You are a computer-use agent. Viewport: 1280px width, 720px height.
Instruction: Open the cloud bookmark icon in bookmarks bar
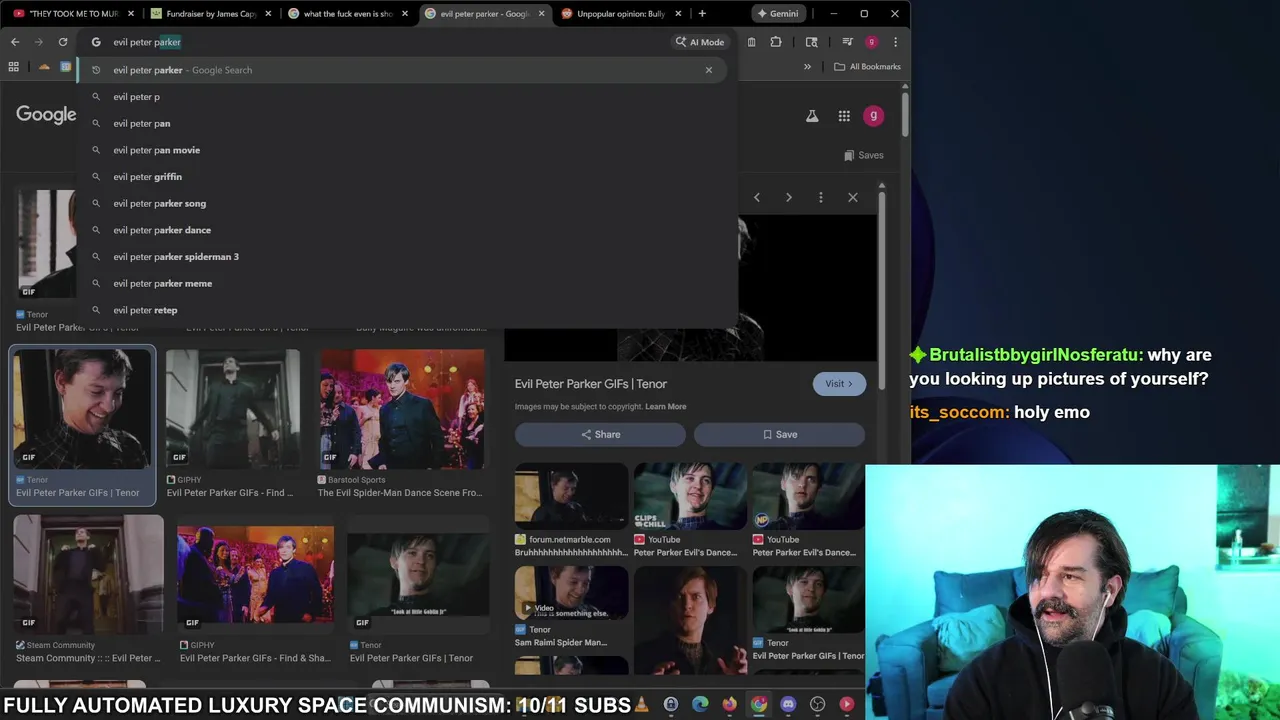[44, 67]
